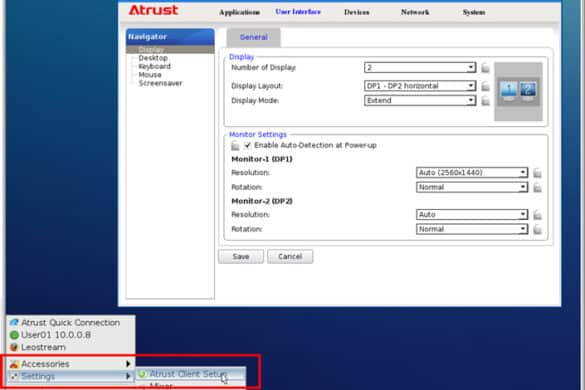585x390 pixels.
Task: Switch to the Network tab
Action: (415, 12)
